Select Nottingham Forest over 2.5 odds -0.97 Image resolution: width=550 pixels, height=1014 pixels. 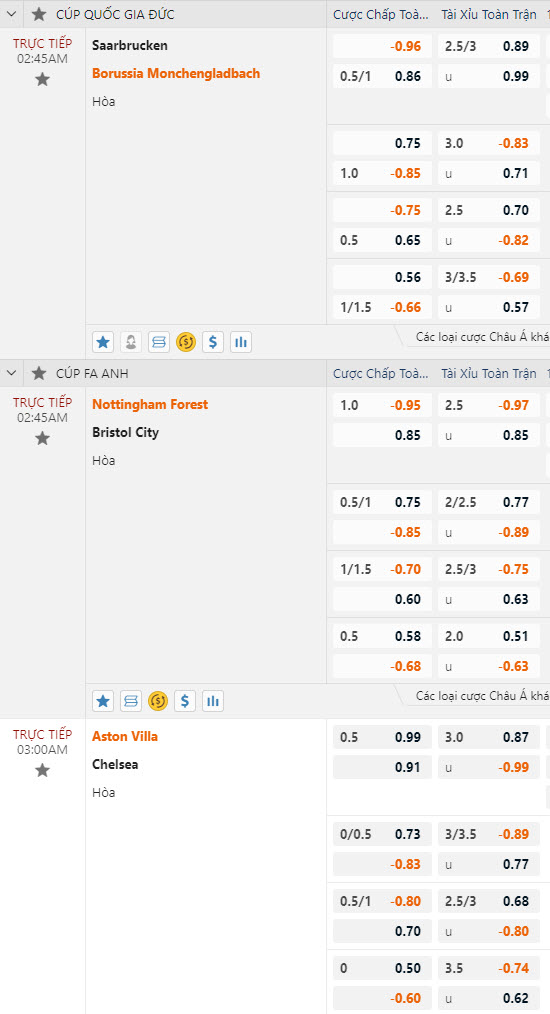[489, 405]
